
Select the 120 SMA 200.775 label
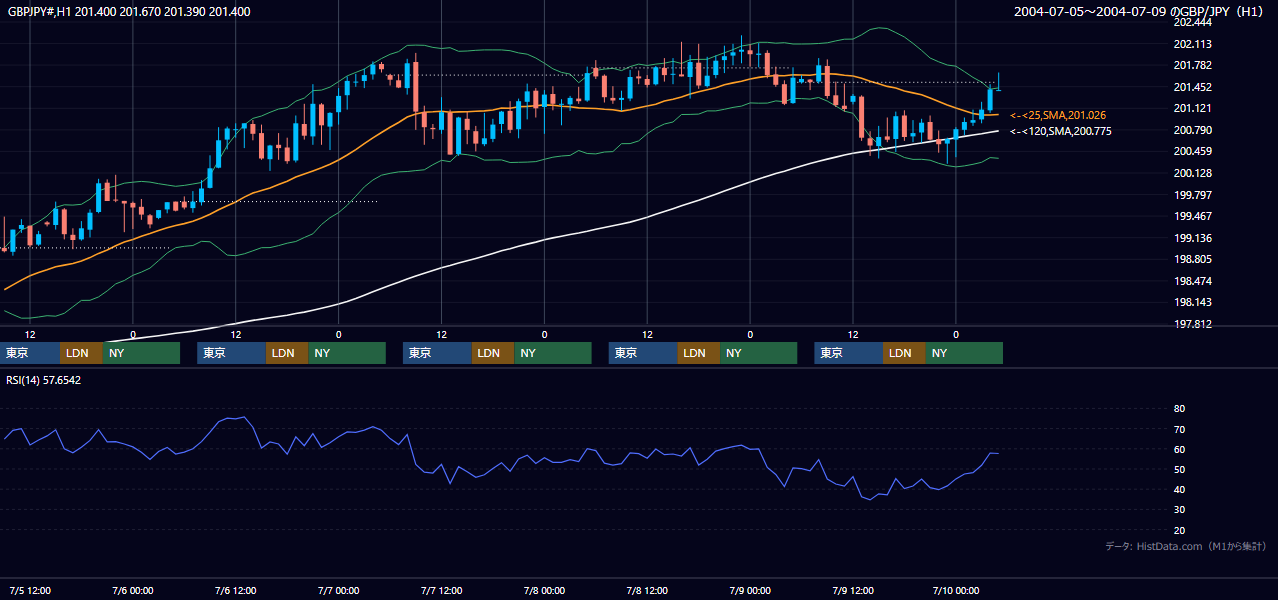tap(1060, 131)
